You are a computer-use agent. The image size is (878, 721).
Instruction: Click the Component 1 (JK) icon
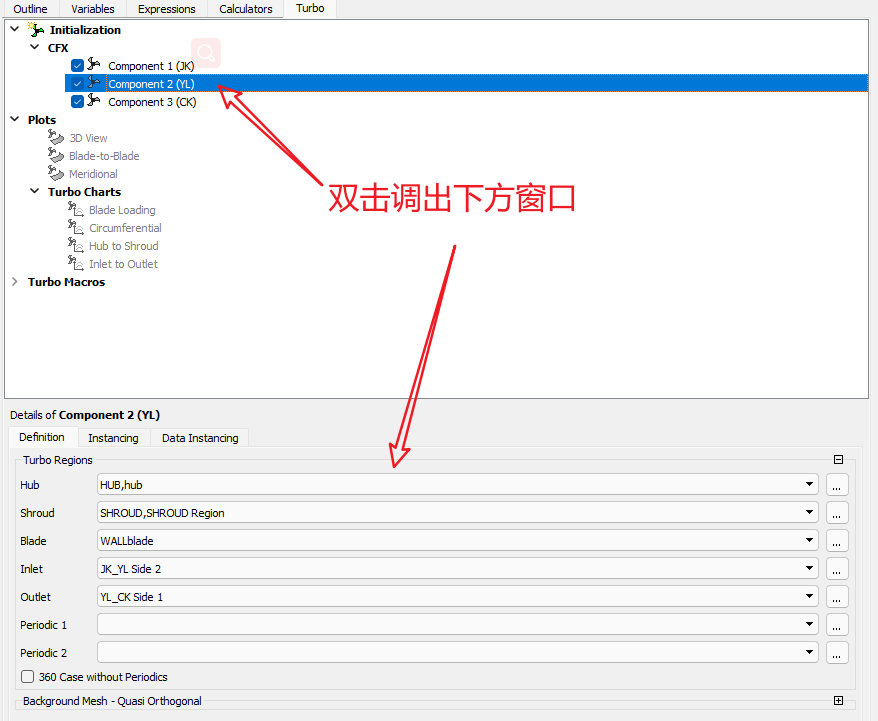(x=95, y=66)
